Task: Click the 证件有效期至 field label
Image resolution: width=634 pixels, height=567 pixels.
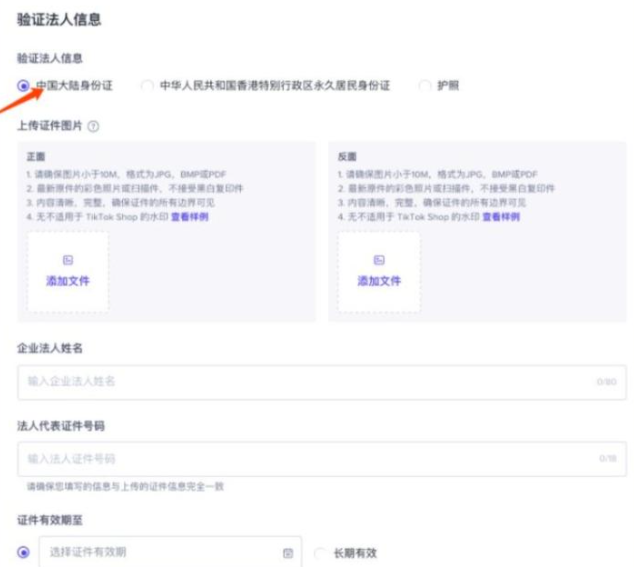Action: pyautogui.click(x=52, y=520)
